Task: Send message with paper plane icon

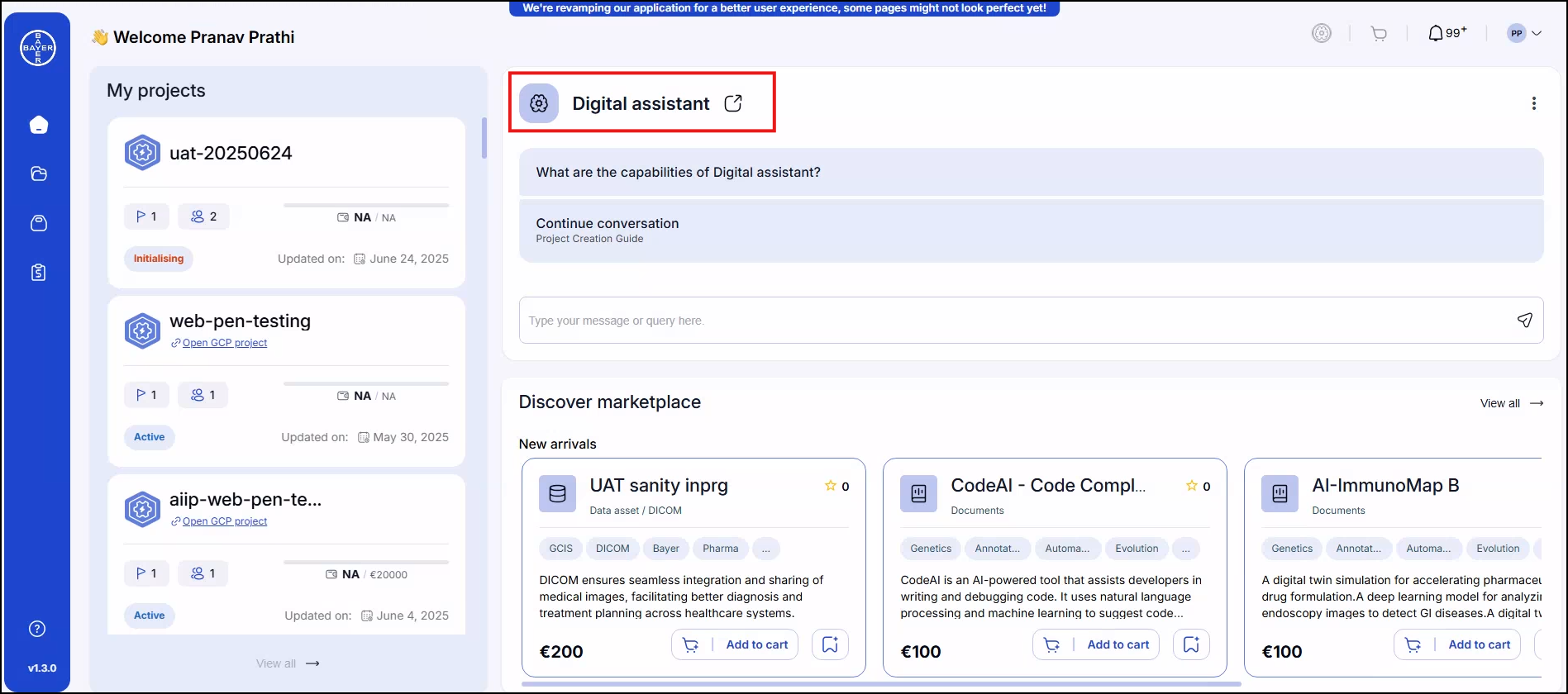Action: 1525,320
